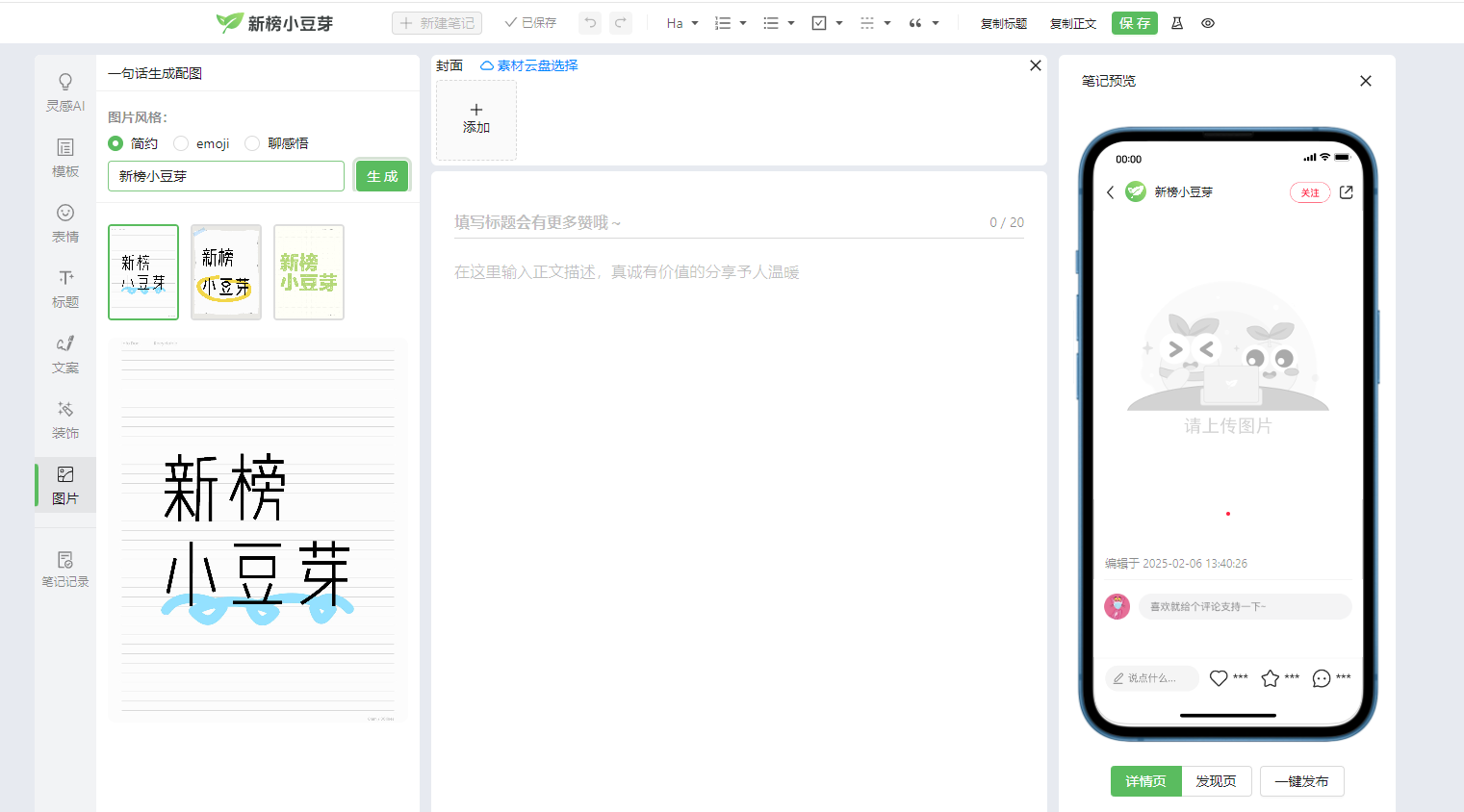
Task: Click the 一句话生成配图 panel heading
Action: (x=155, y=73)
